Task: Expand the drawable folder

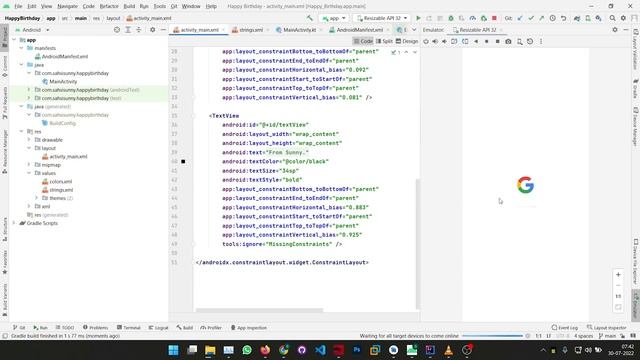Action: 29,140
